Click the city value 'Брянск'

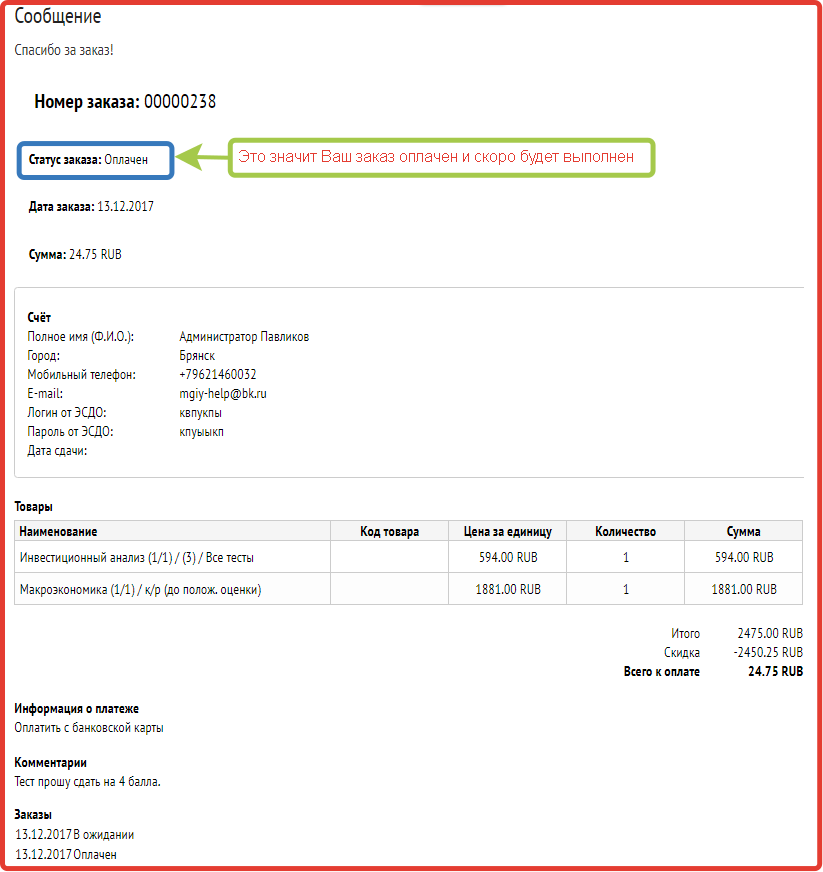(x=197, y=356)
